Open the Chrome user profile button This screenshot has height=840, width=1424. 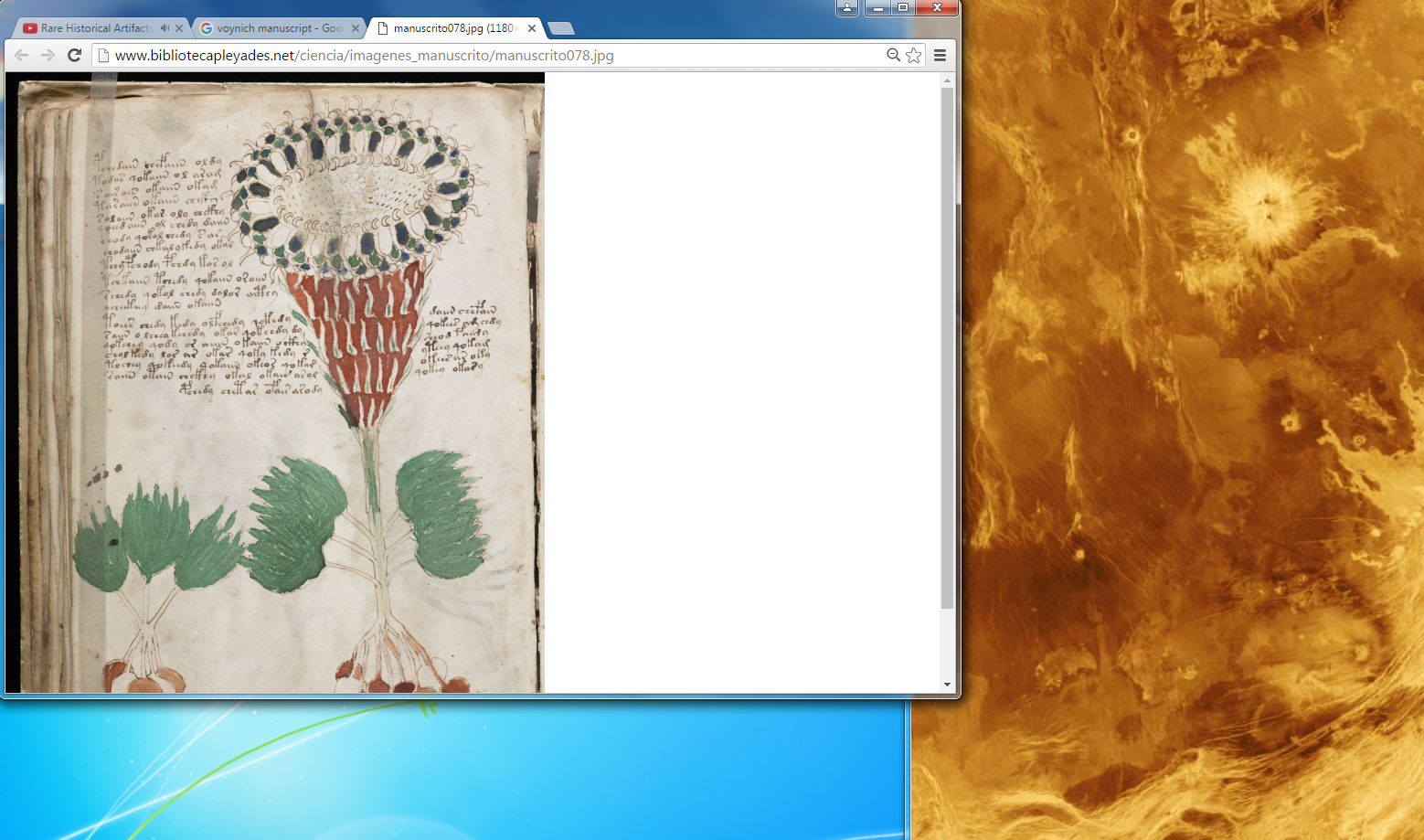847,8
